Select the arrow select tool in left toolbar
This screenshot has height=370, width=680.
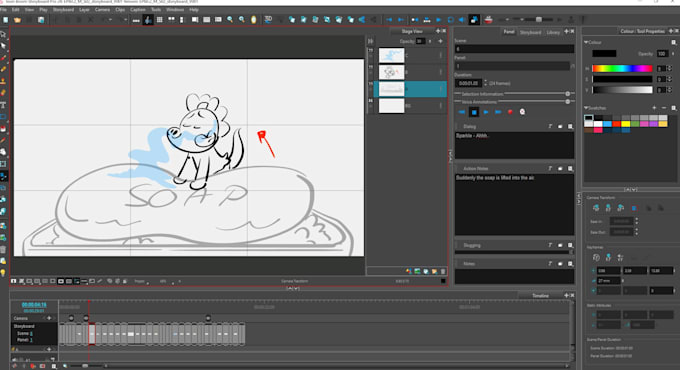click(x=3, y=46)
